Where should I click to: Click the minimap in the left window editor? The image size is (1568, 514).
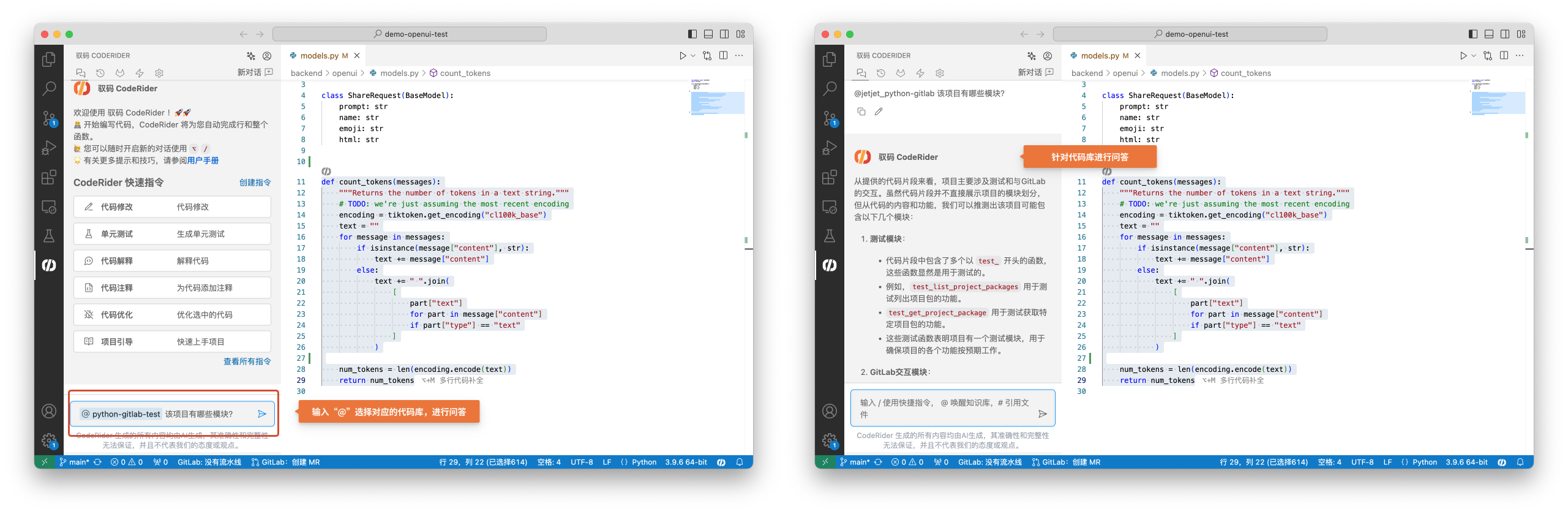coord(717,98)
